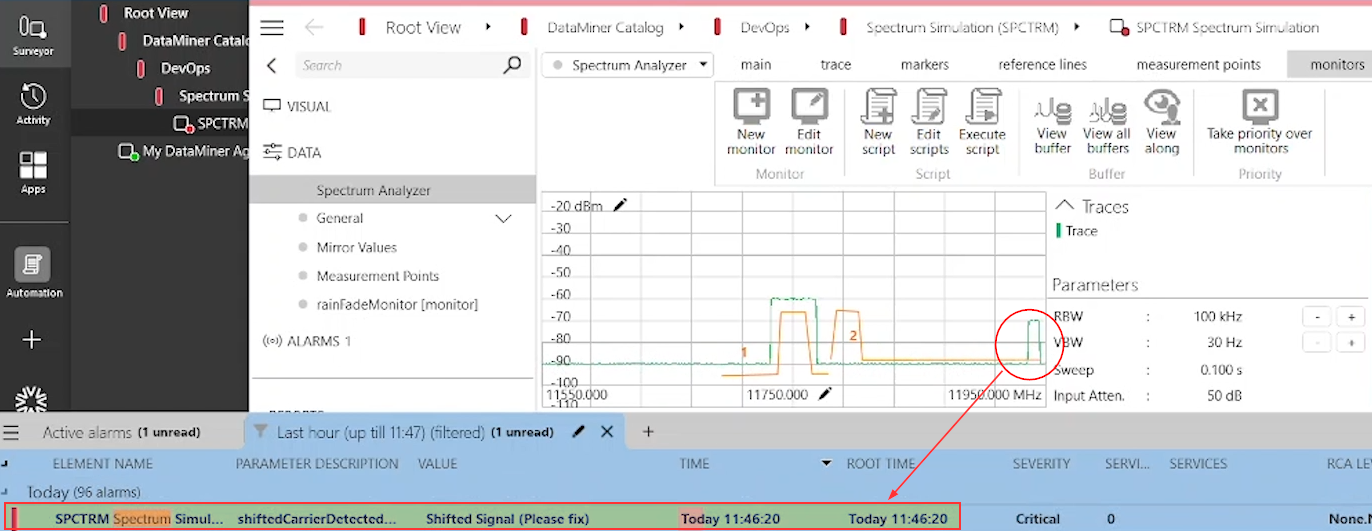Select rainFadeMonitor [monitor] in the data list
This screenshot has height=531, width=1372.
(397, 305)
